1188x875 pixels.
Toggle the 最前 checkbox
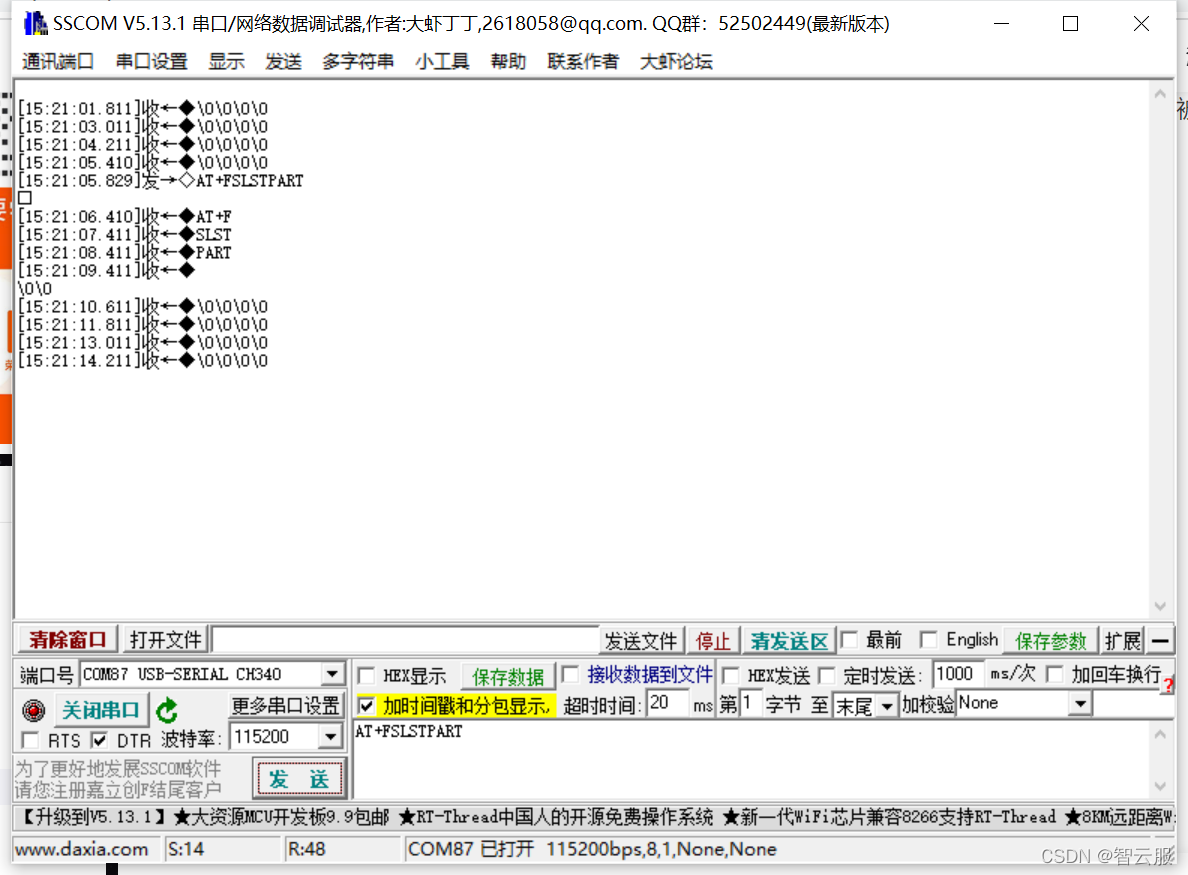(850, 640)
